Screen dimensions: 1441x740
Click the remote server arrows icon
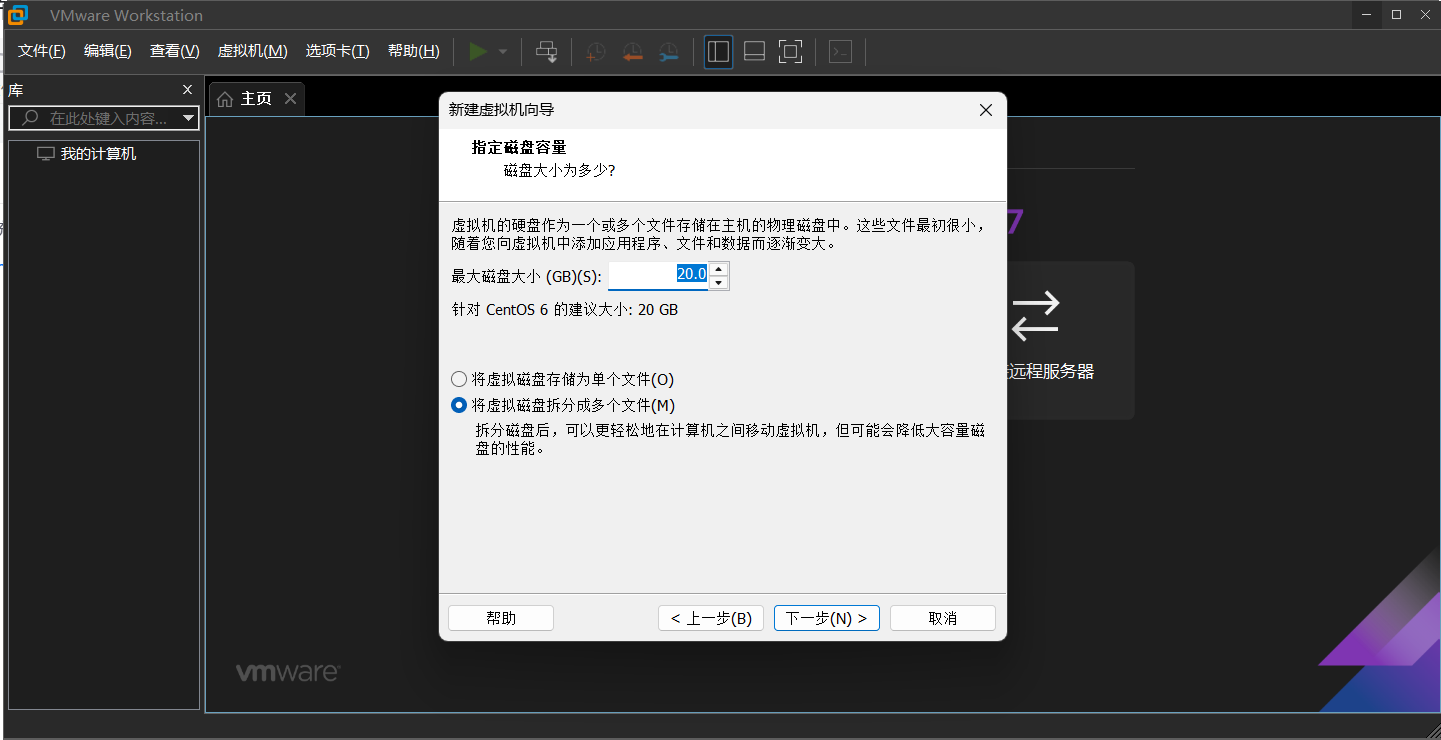(1034, 315)
